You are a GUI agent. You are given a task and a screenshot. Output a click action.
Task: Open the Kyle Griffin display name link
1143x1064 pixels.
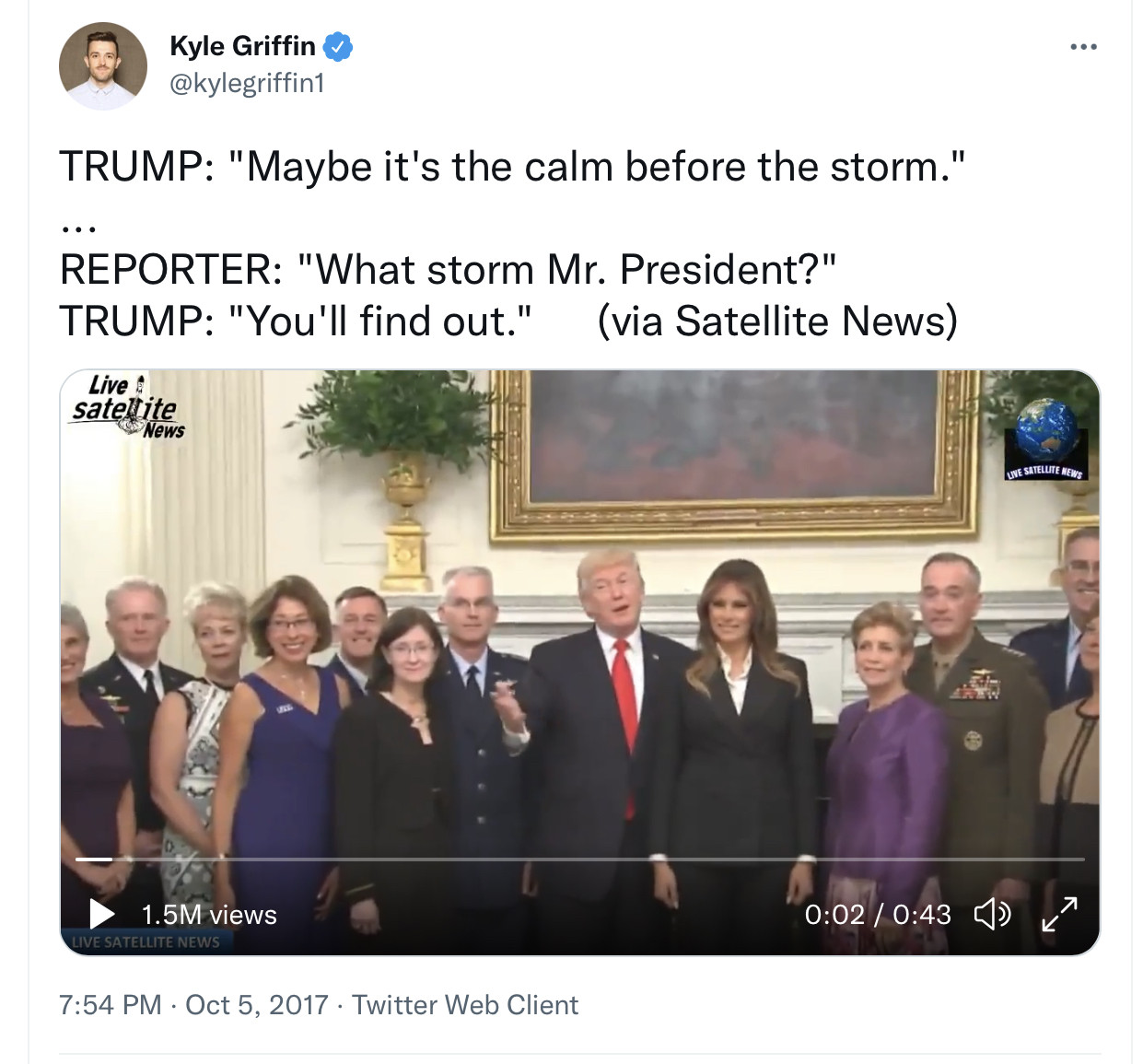(x=242, y=46)
